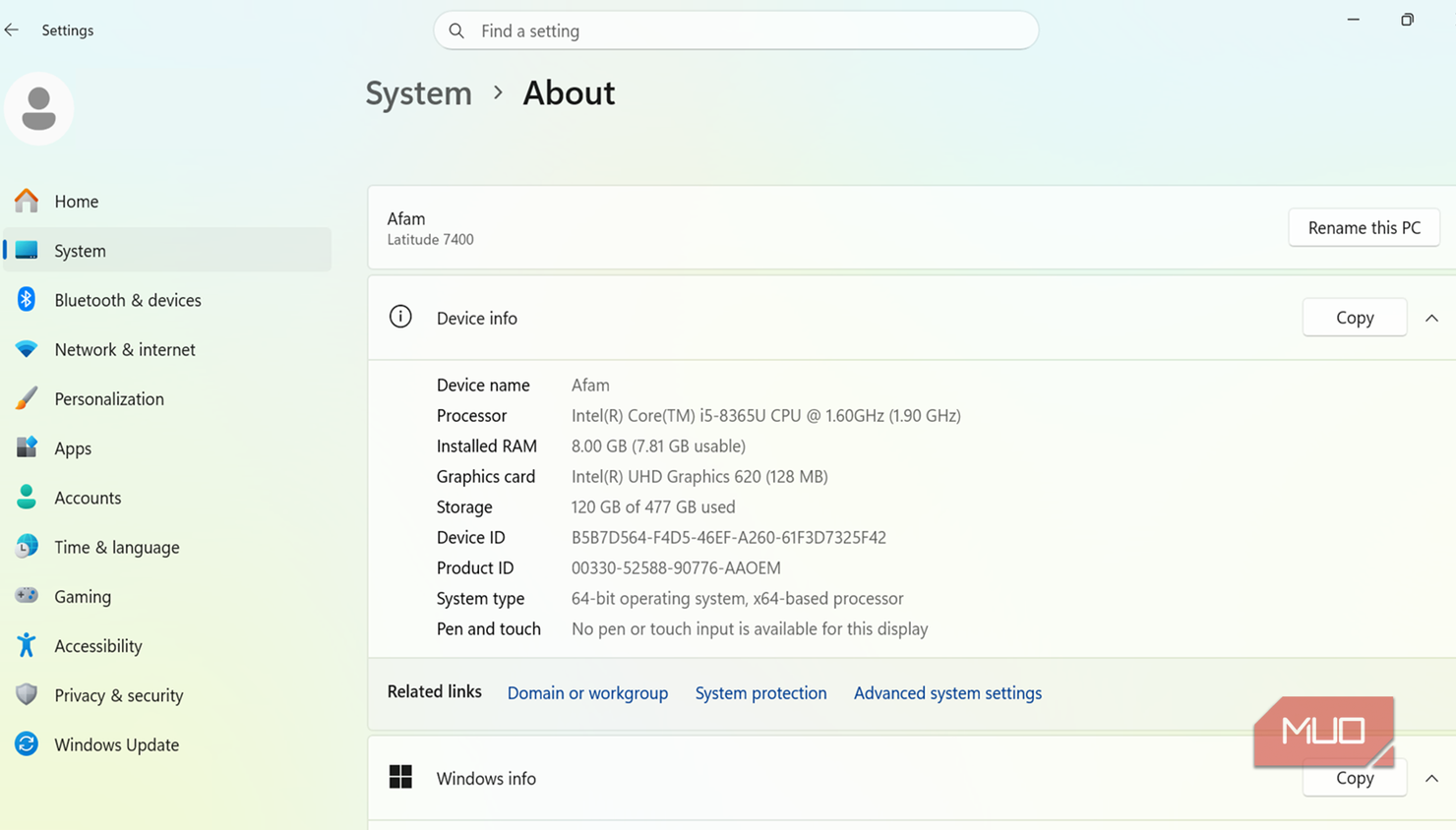The height and width of the screenshot is (830, 1456).
Task: Copy the Device info details
Action: [x=1355, y=318]
